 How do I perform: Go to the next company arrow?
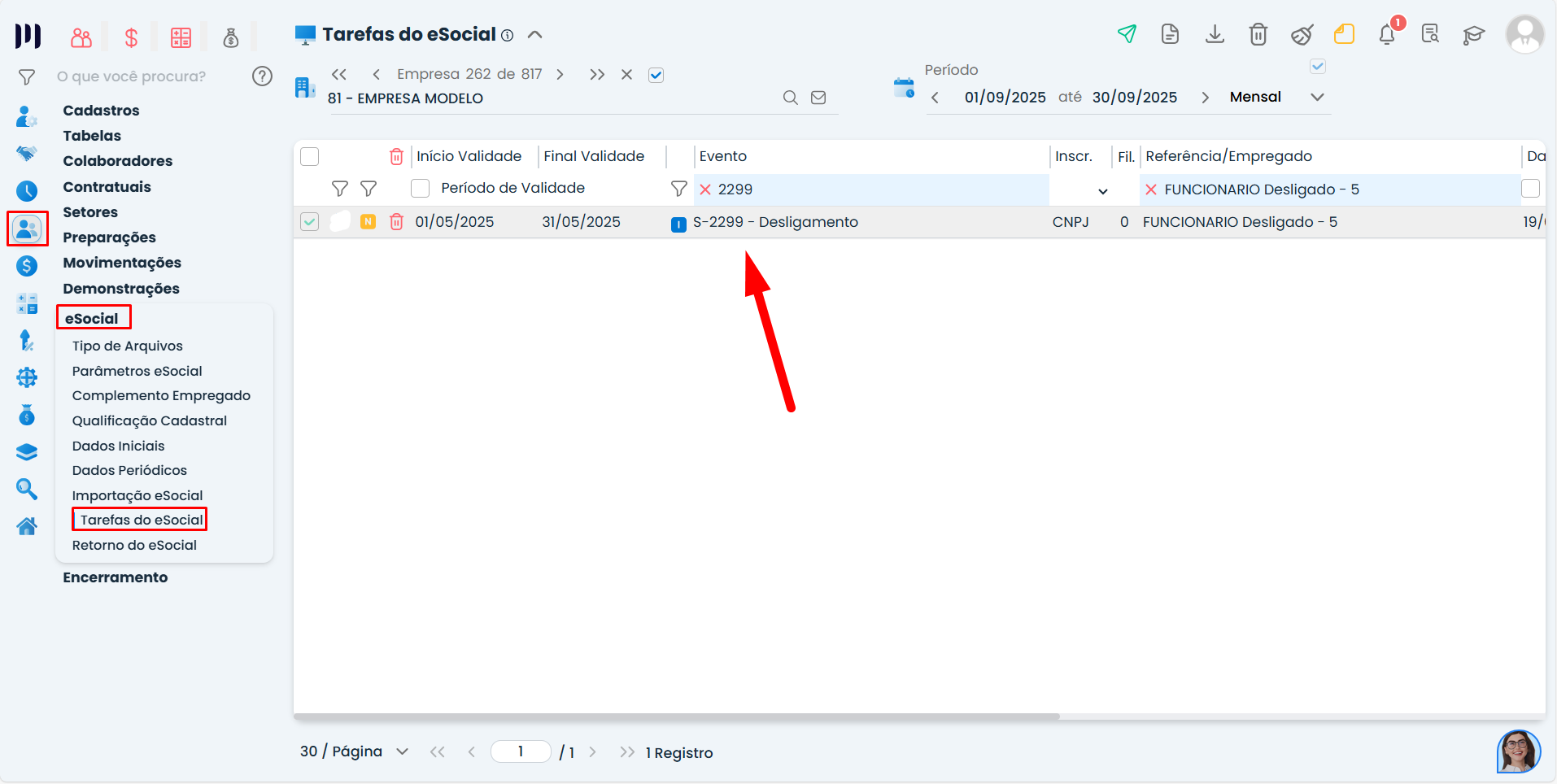(560, 75)
